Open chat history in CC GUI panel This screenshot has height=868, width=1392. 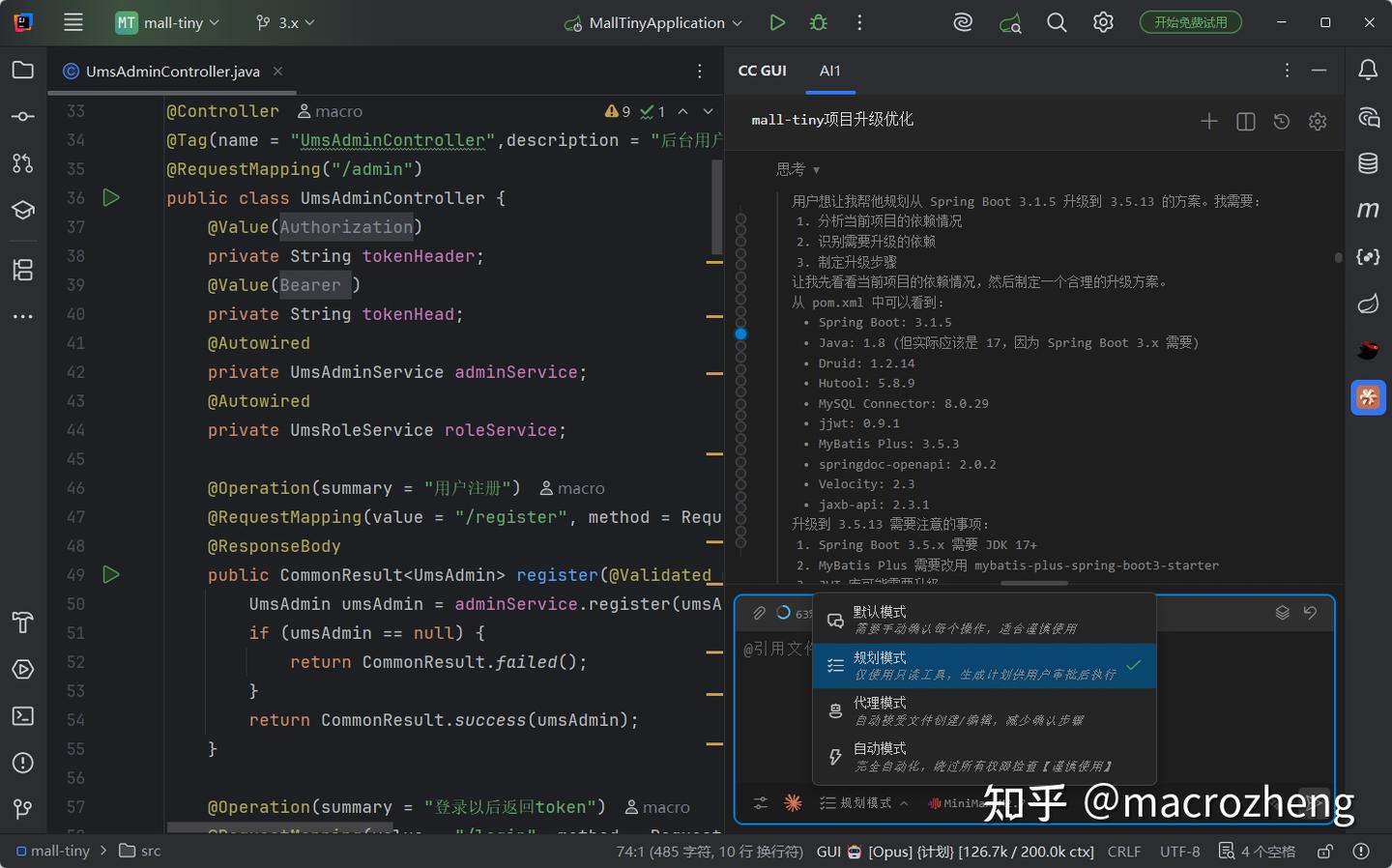click(x=1282, y=122)
